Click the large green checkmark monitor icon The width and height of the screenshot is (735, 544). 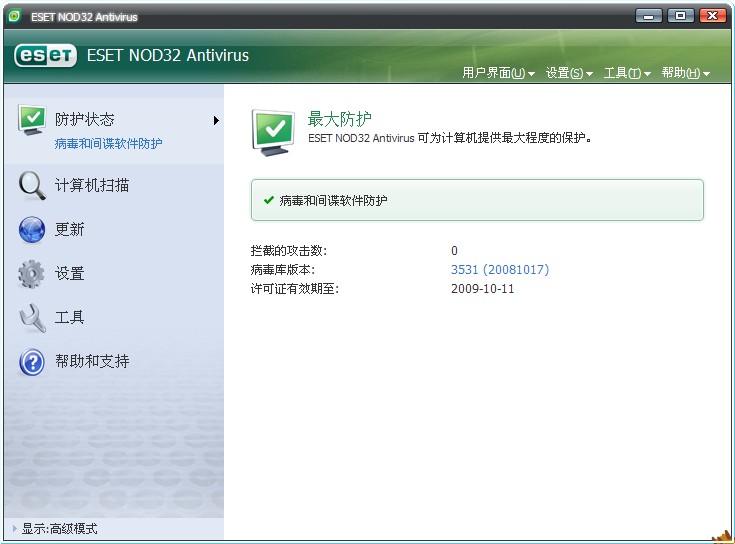(273, 133)
